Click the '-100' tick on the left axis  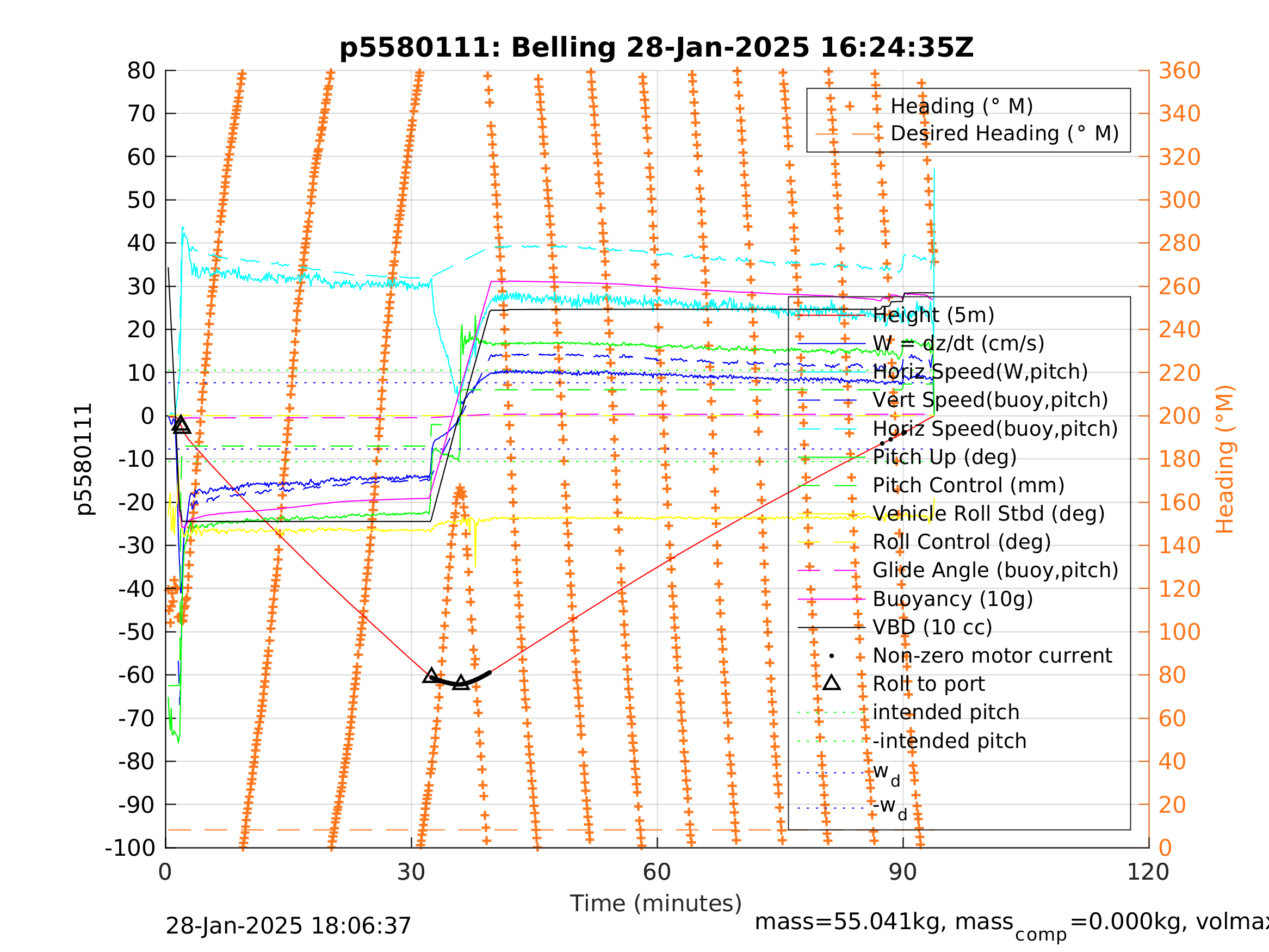click(129, 848)
